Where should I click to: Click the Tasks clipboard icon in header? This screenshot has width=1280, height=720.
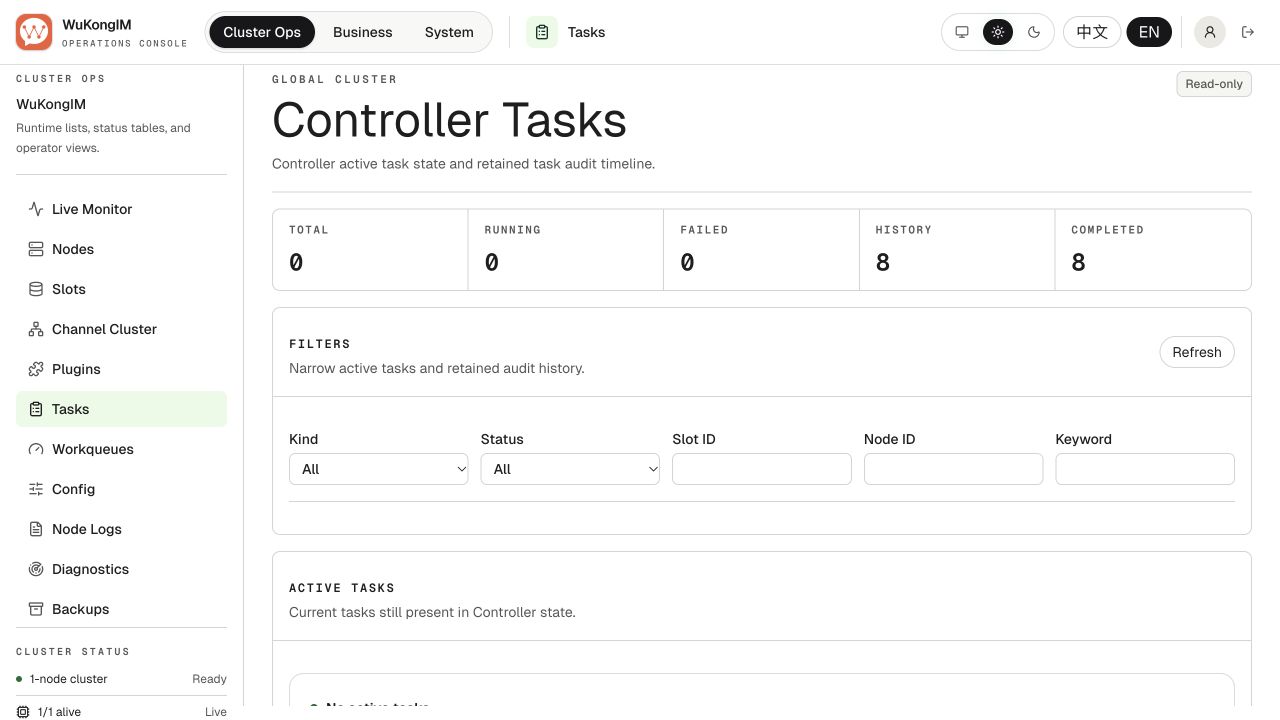(x=542, y=32)
